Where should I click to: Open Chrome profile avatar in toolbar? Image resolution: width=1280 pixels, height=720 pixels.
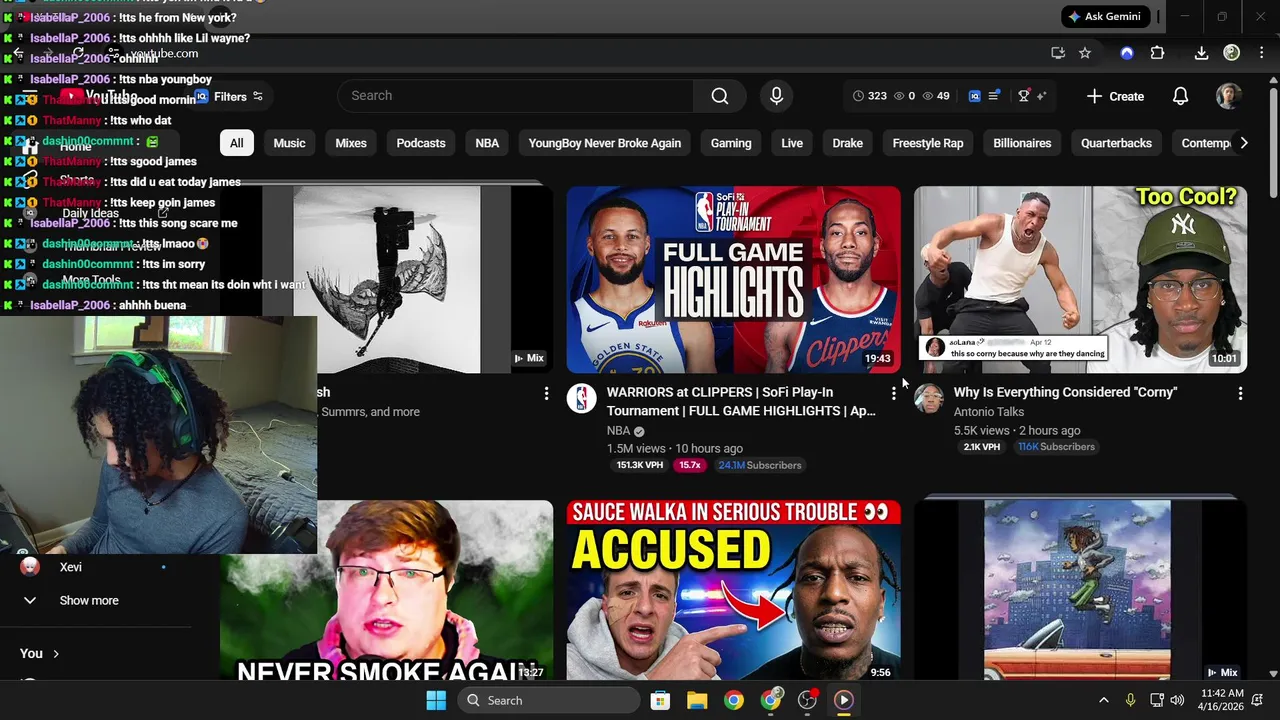coord(1232,53)
